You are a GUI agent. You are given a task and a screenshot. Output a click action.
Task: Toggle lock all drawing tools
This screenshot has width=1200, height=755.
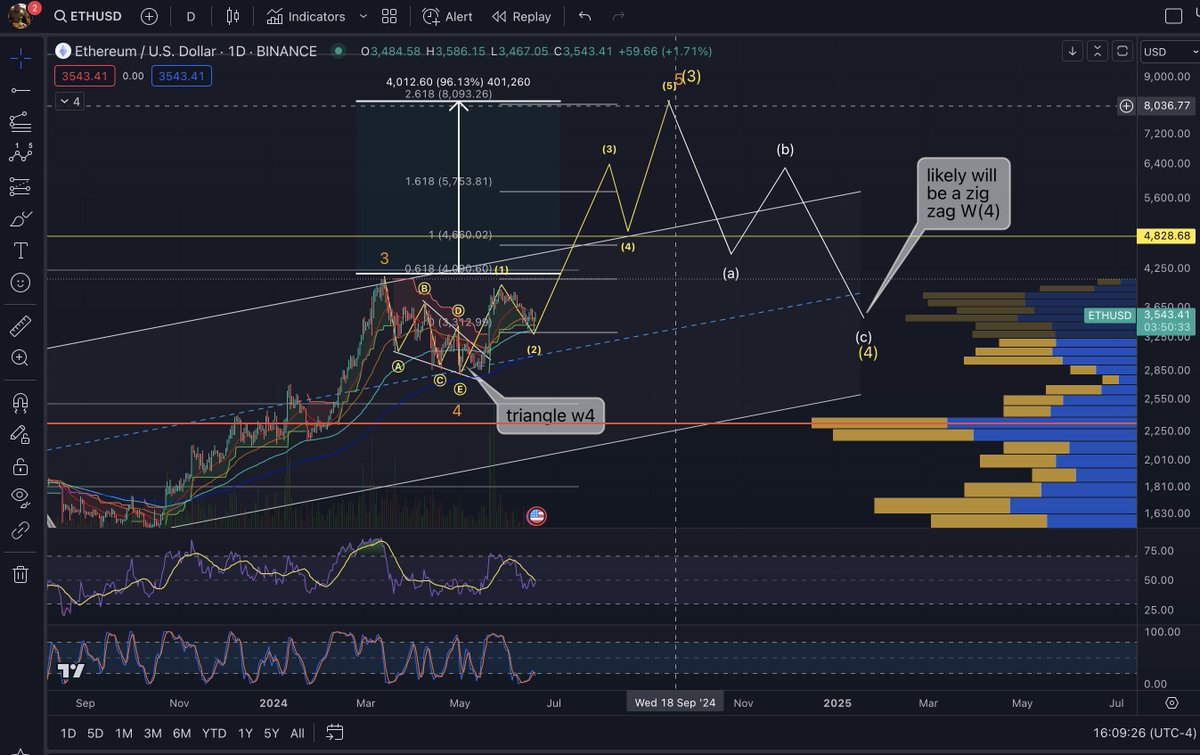pos(20,466)
